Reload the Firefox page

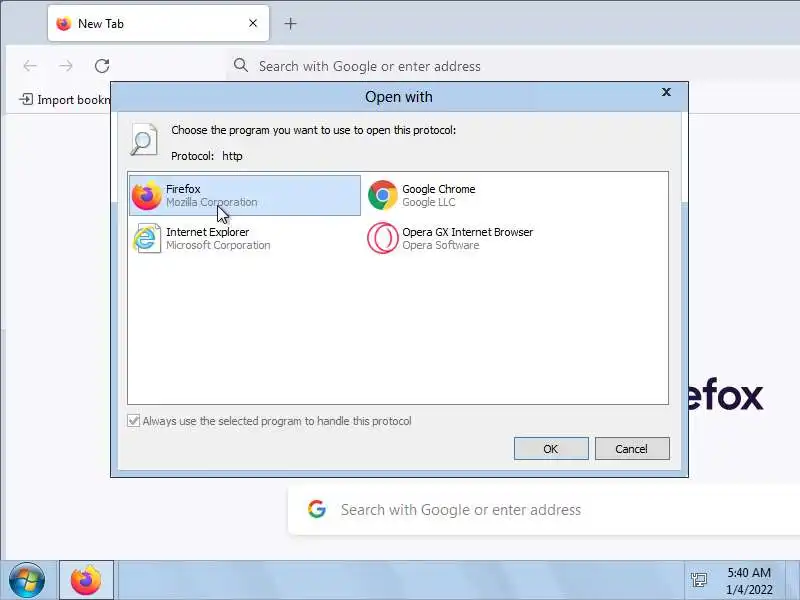(102, 66)
